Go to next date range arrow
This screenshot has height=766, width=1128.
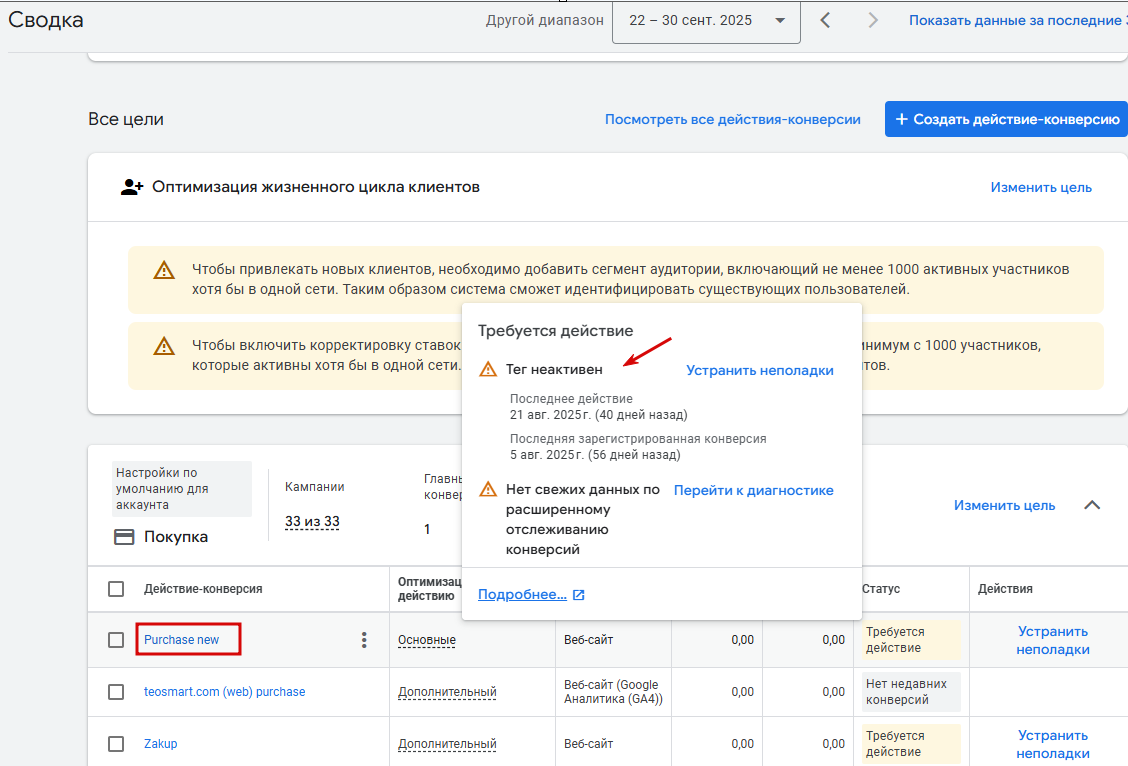pyautogui.click(x=873, y=20)
